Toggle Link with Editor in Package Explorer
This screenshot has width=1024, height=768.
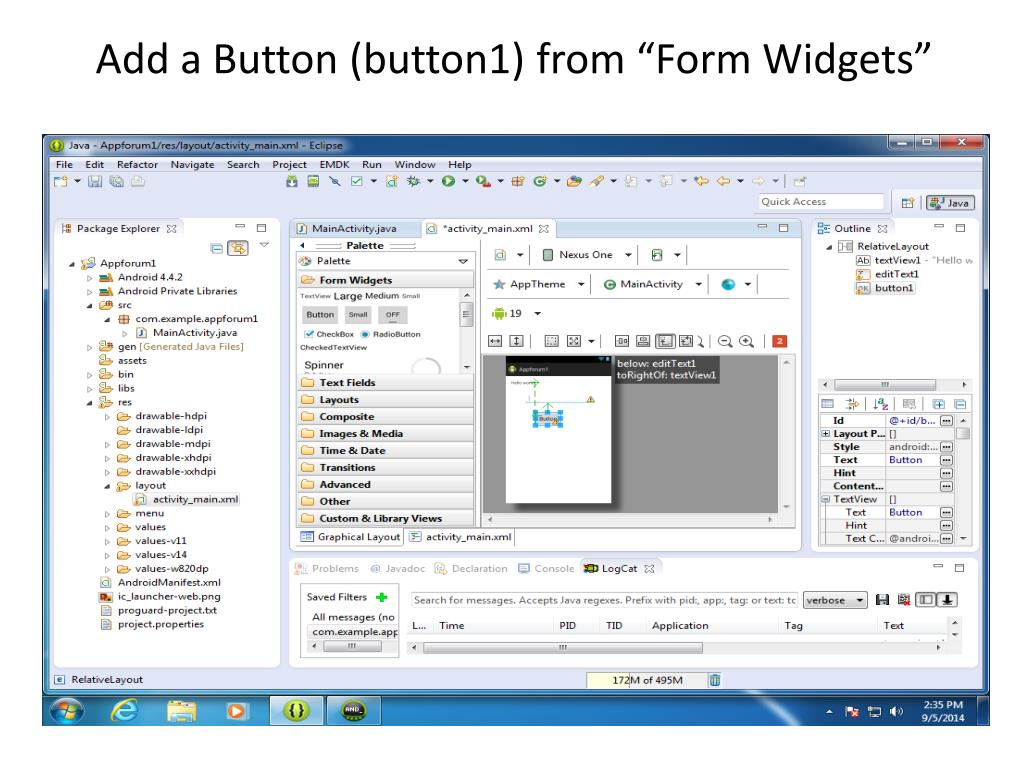(x=238, y=248)
